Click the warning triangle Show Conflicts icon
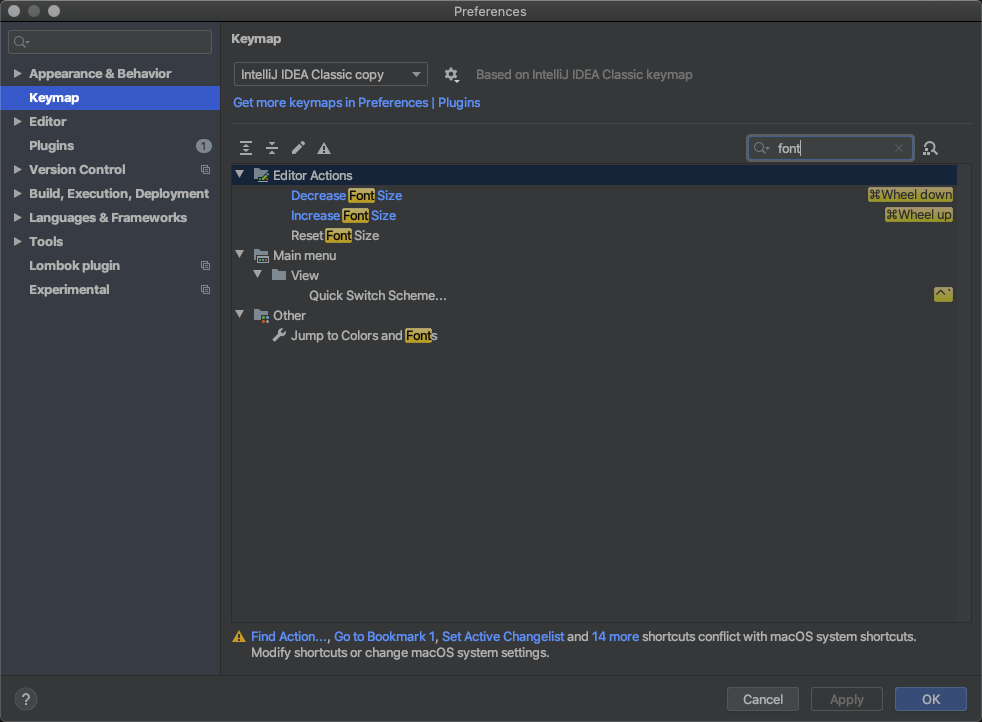Screen dimensions: 982x722 (x=324, y=148)
